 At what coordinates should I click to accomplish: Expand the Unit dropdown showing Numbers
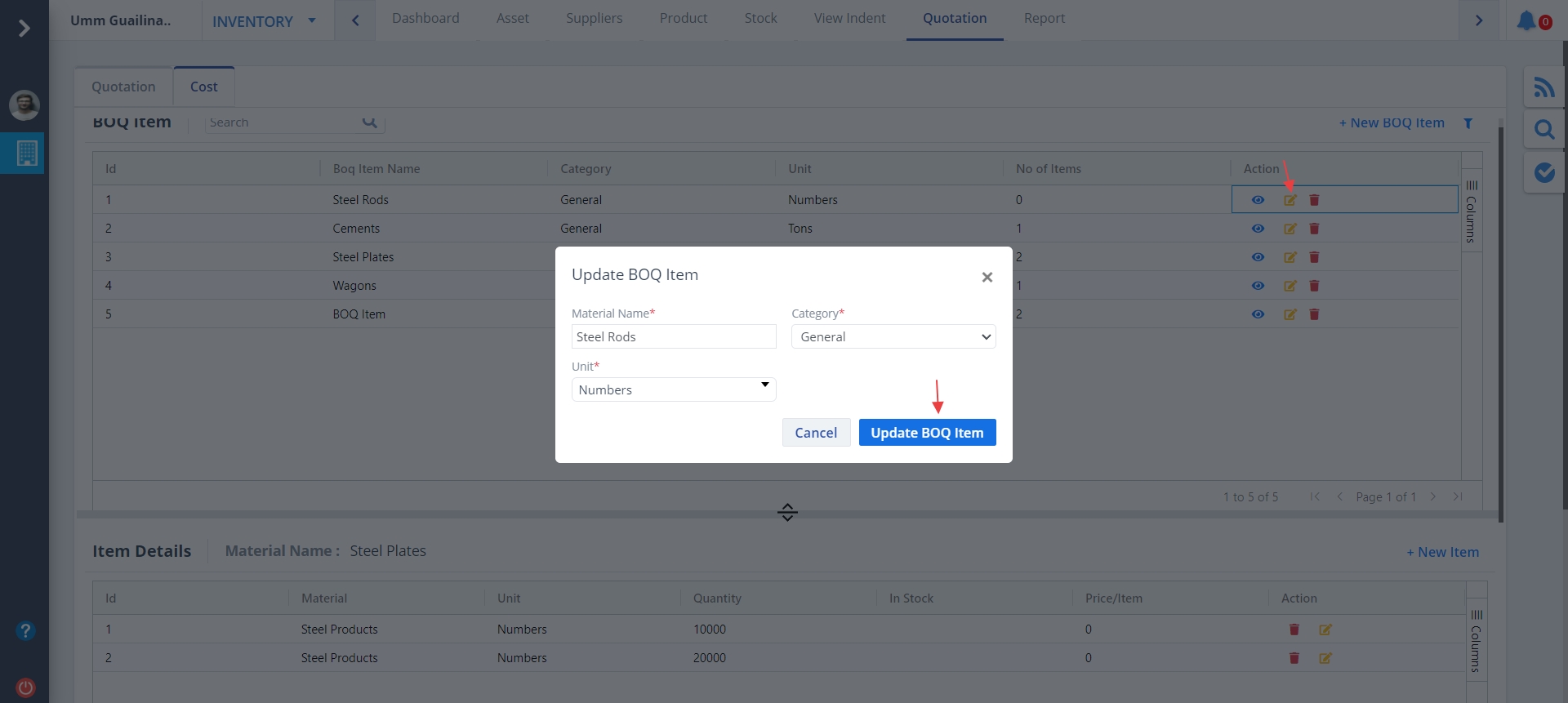pyautogui.click(x=673, y=389)
